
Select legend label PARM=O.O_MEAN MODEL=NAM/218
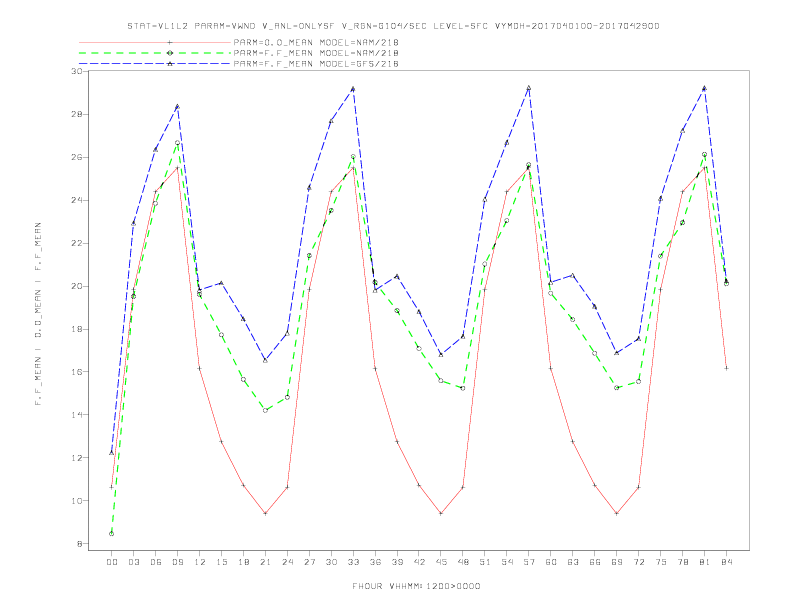click(316, 42)
